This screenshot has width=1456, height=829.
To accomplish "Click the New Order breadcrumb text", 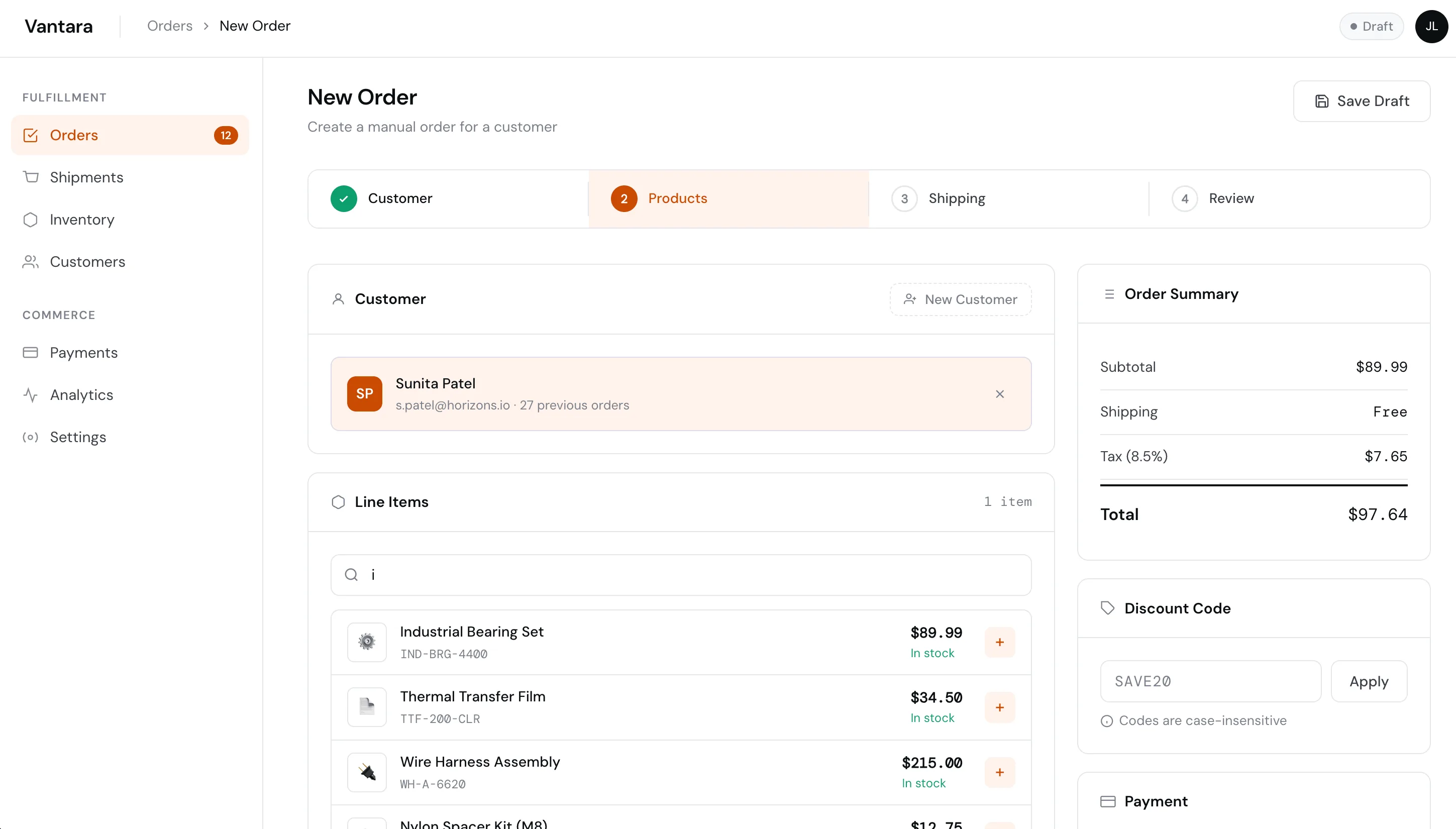I will pyautogui.click(x=254, y=26).
